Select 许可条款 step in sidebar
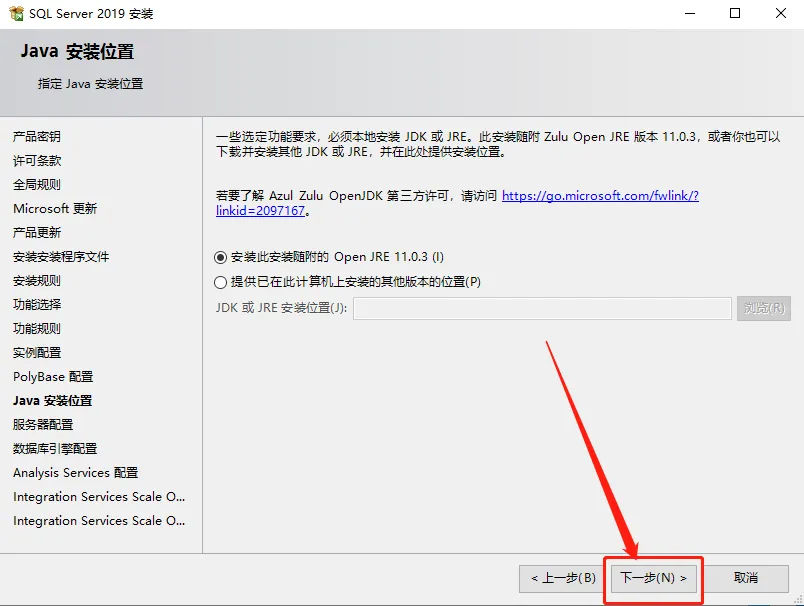Viewport: 804px width, 606px height. pyautogui.click(x=37, y=160)
